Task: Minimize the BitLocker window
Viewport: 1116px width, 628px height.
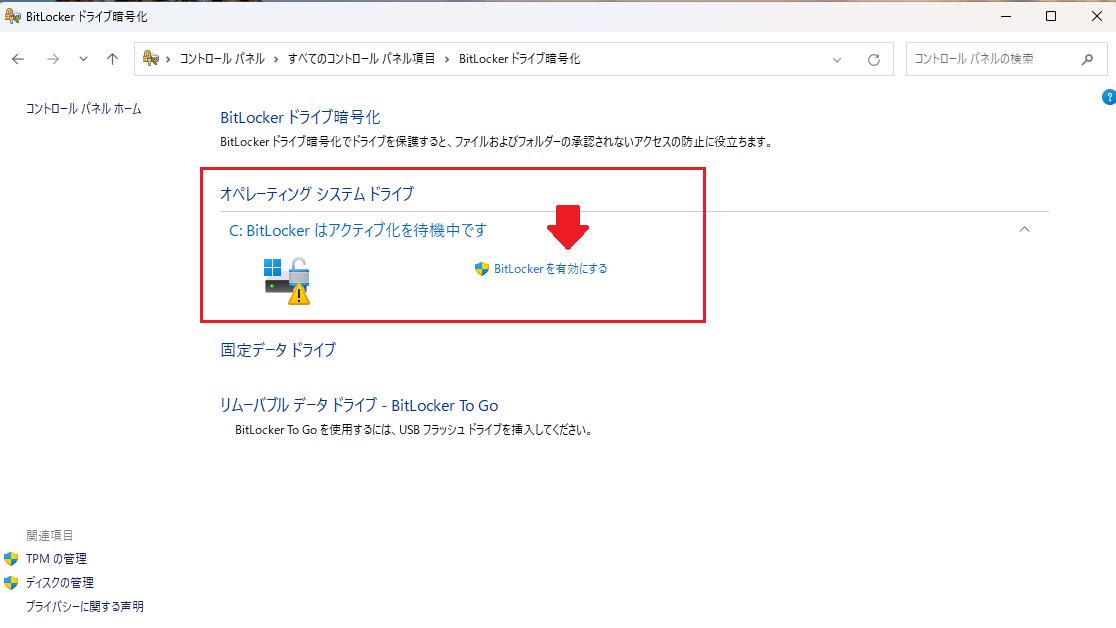Action: [x=1006, y=16]
